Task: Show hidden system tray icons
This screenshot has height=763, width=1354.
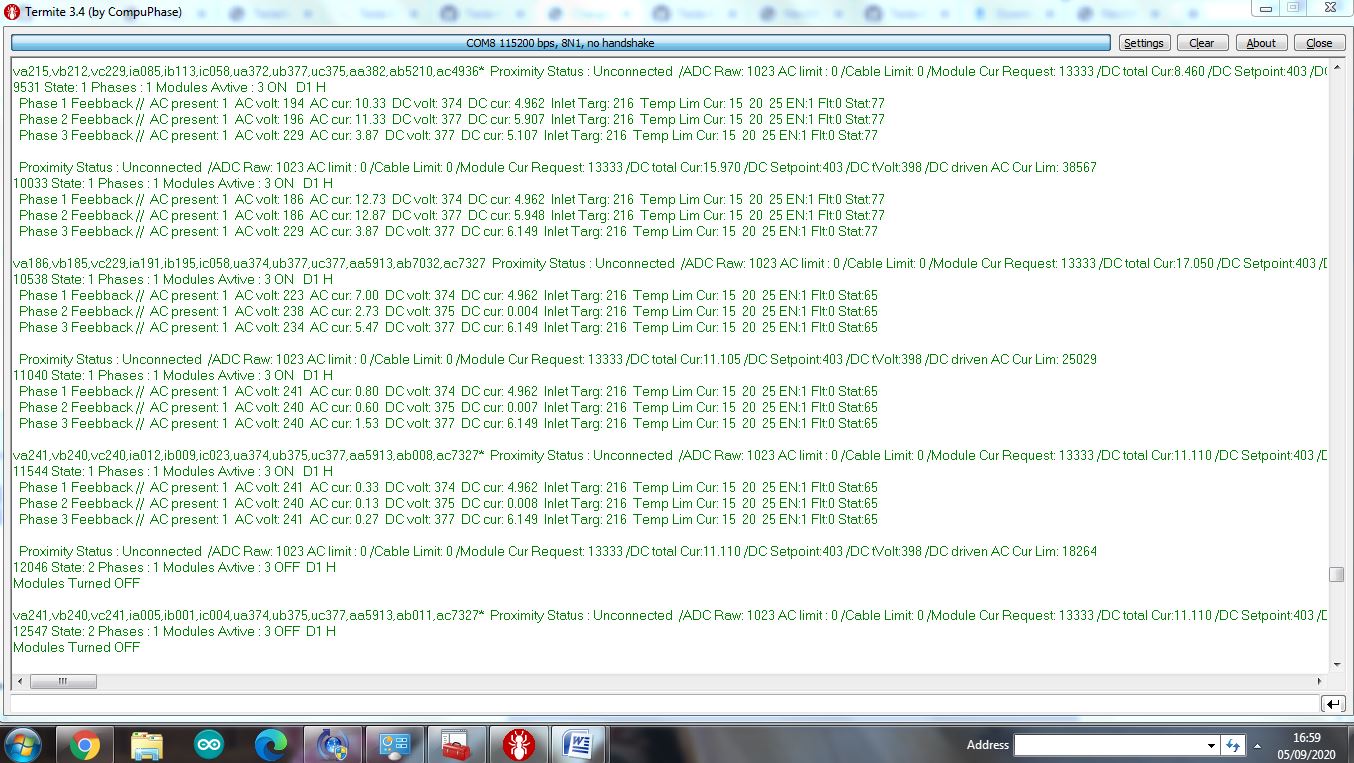Action: click(1257, 746)
